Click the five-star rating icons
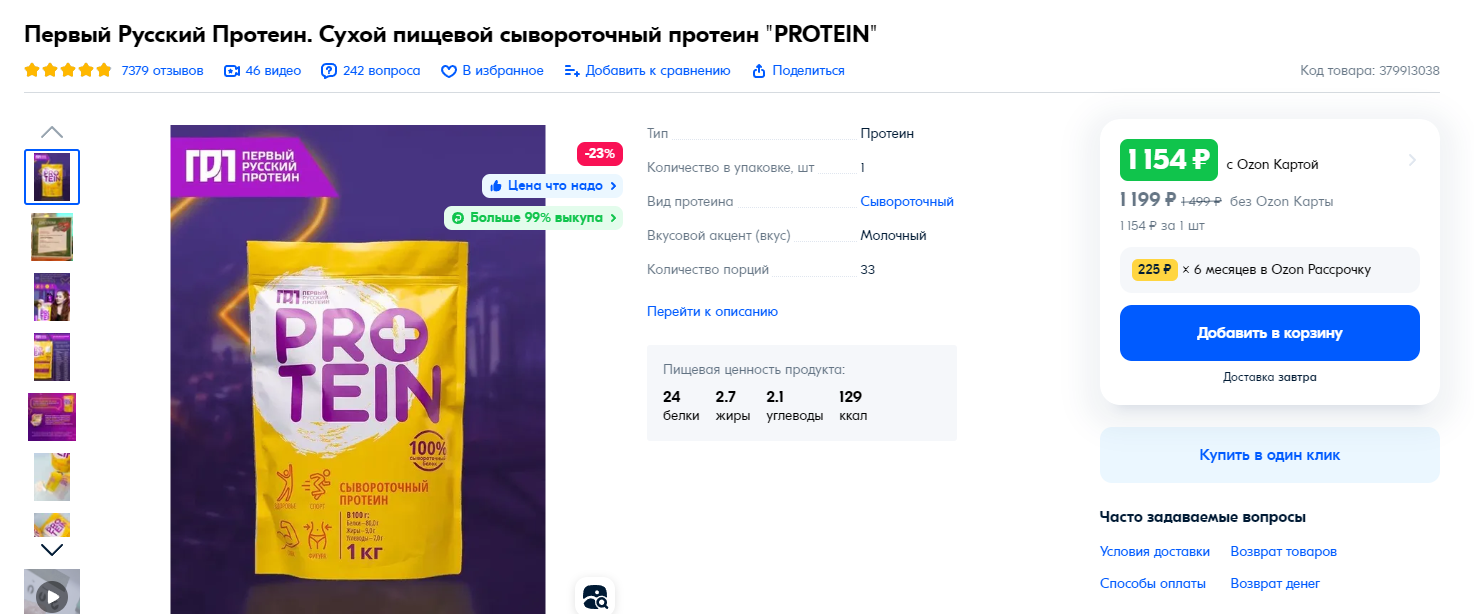 68,71
